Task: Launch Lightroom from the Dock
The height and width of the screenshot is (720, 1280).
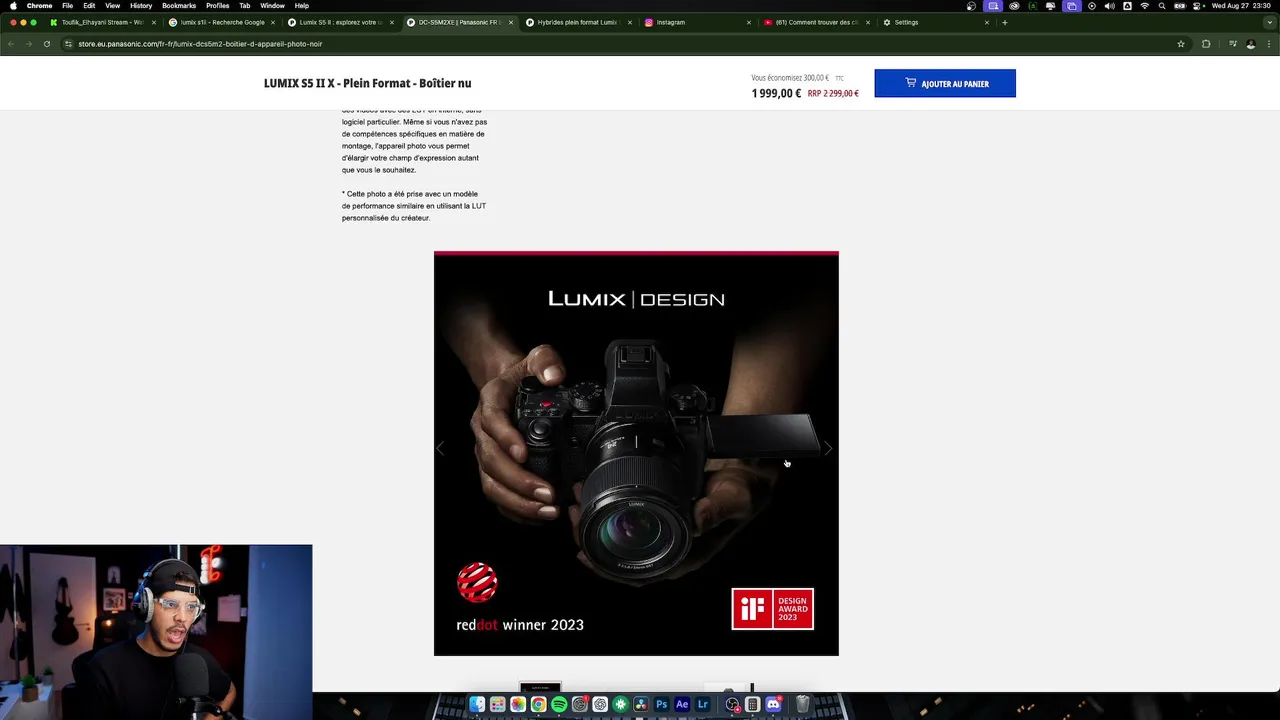Action: pyautogui.click(x=702, y=705)
